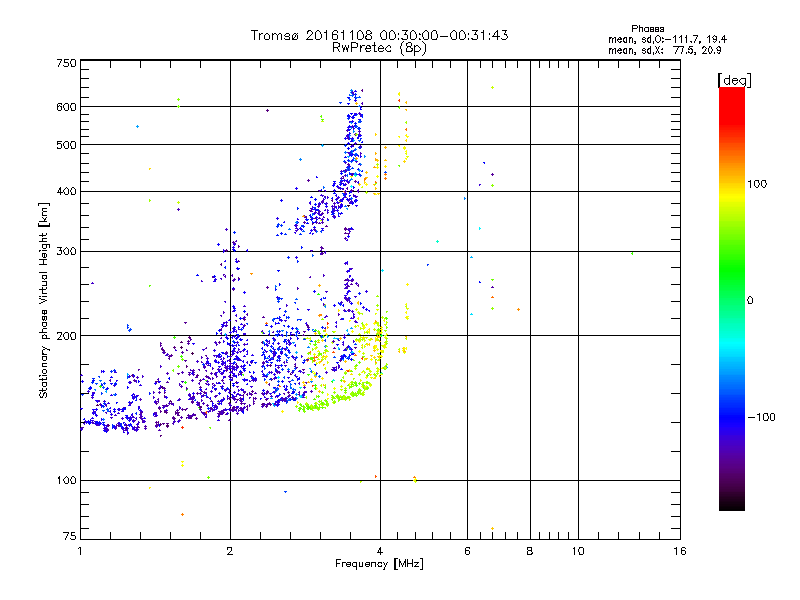Click the y-axis tick label "750"

[66, 63]
